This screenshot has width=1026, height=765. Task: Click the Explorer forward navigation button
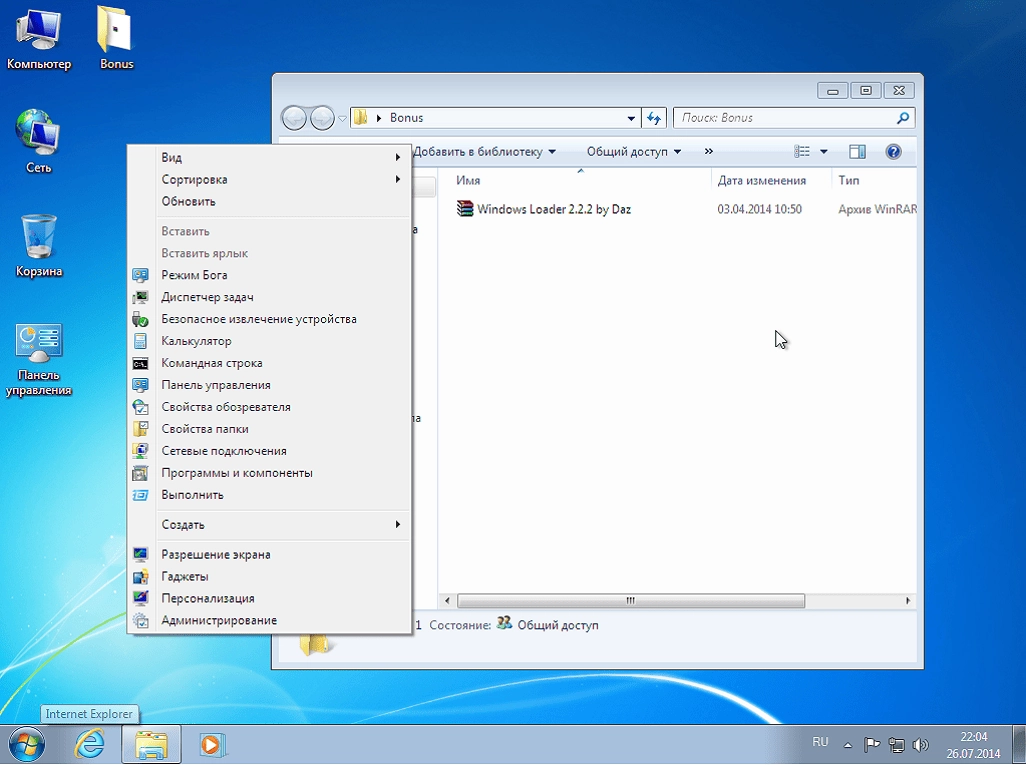(x=322, y=118)
